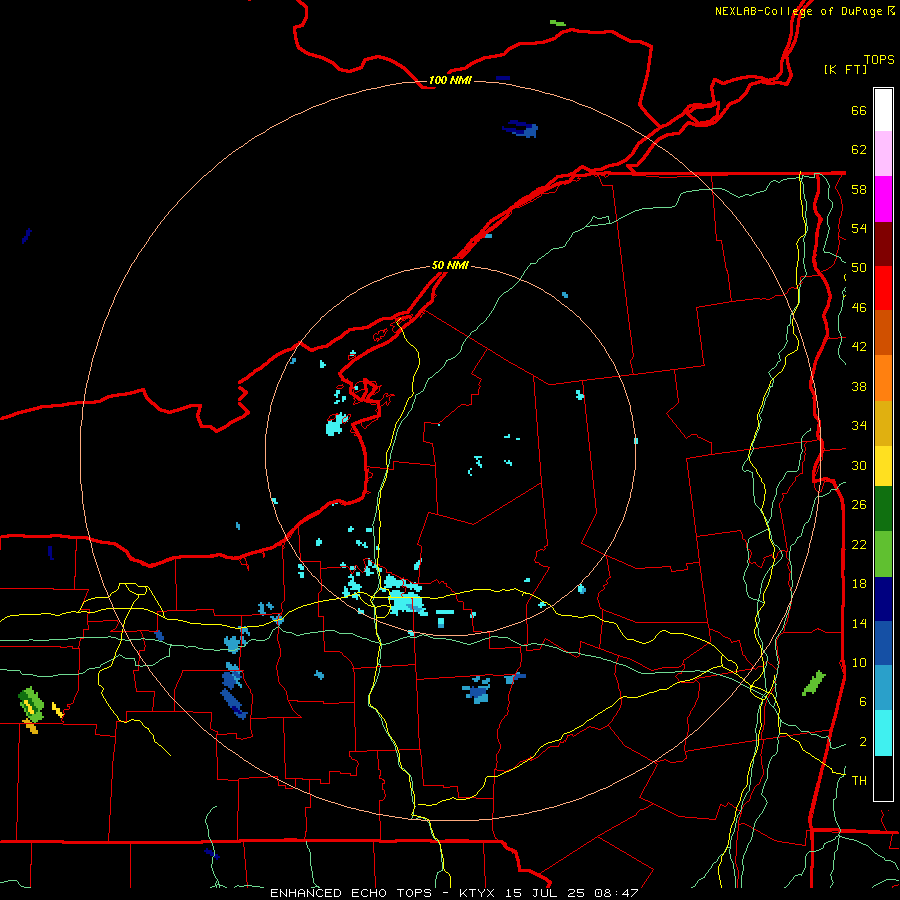The image size is (900, 900).
Task: Select the "30" legend value
Action: [859, 465]
